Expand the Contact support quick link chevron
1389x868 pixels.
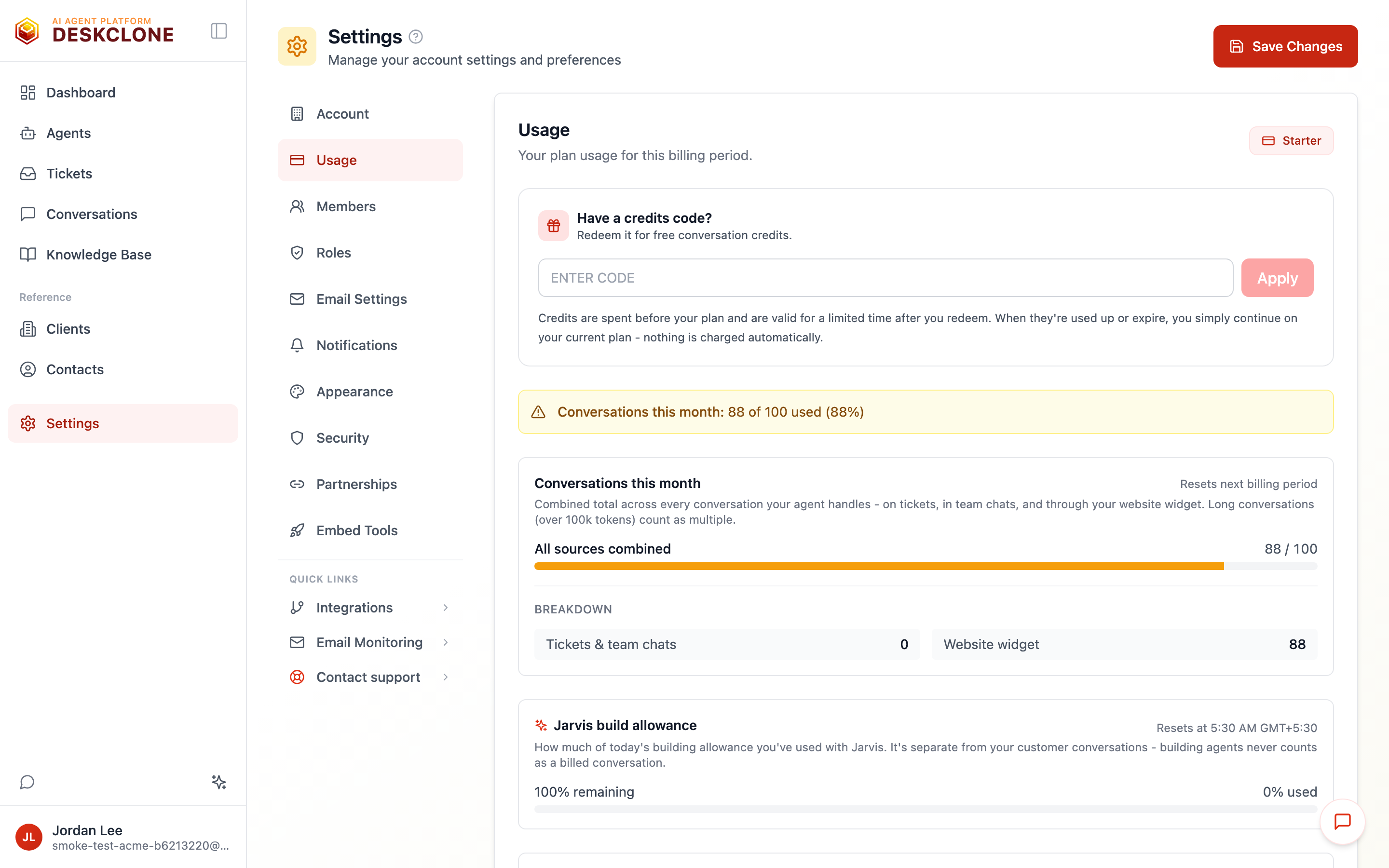pos(446,677)
